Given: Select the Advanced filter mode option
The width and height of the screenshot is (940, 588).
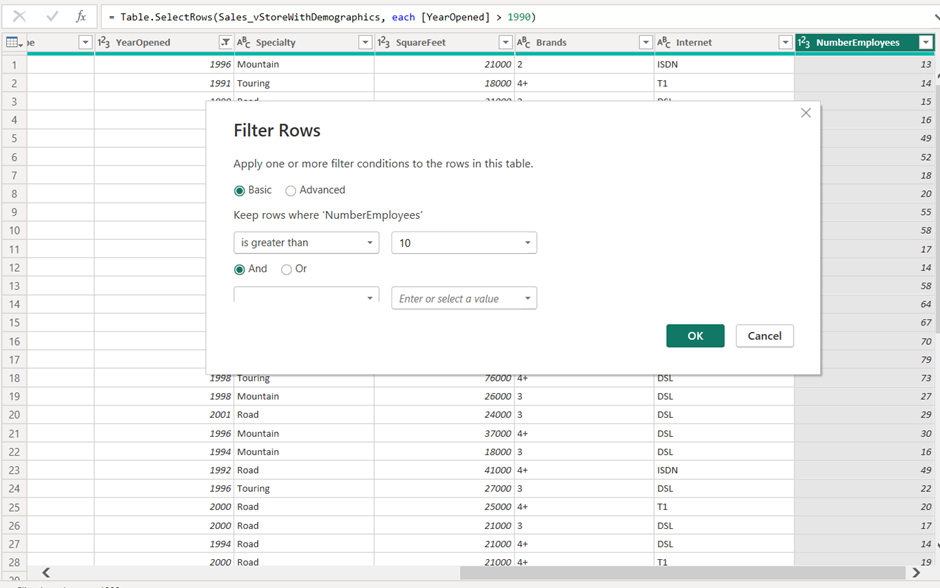Looking at the screenshot, I should pos(291,190).
